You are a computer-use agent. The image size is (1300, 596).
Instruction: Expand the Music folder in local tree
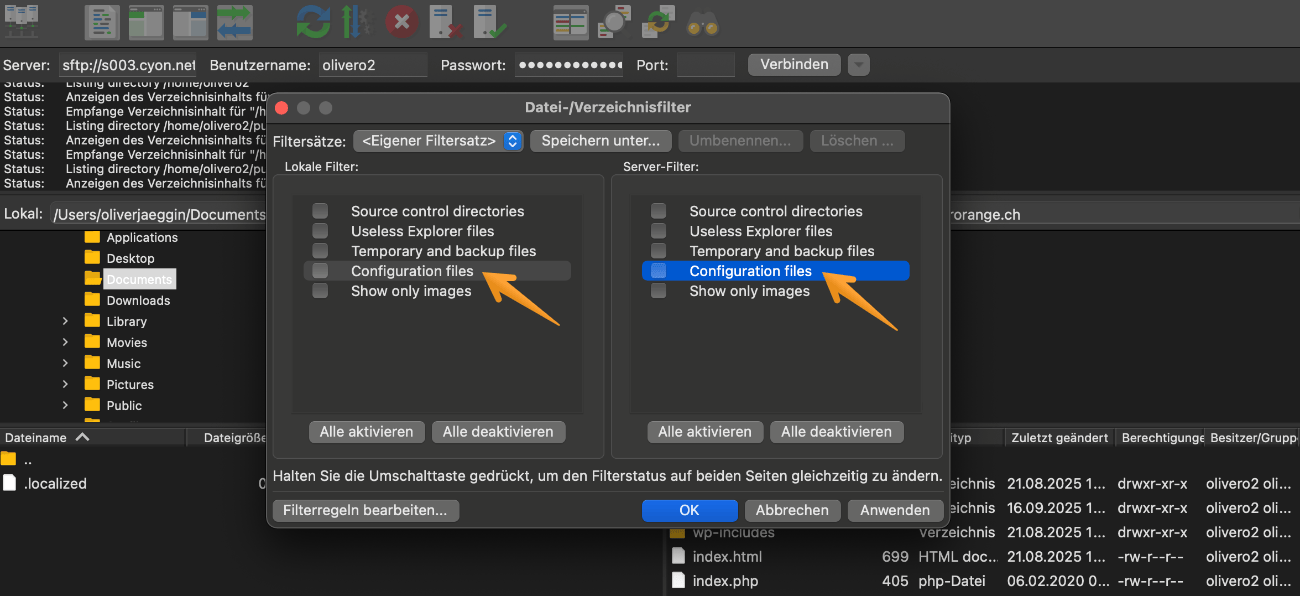click(65, 363)
